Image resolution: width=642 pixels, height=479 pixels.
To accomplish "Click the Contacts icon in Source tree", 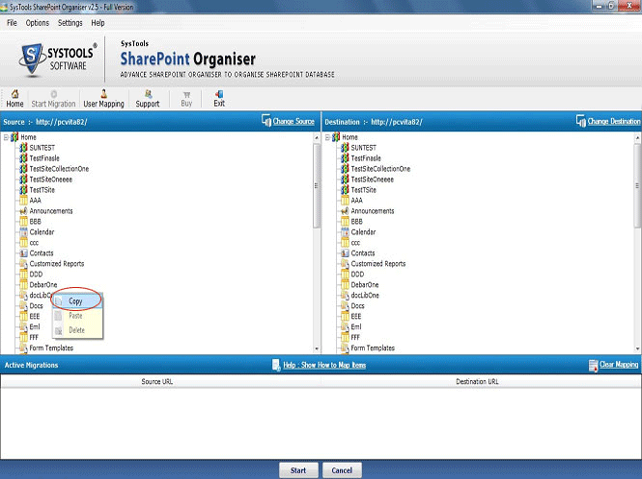I will pyautogui.click(x=24, y=253).
